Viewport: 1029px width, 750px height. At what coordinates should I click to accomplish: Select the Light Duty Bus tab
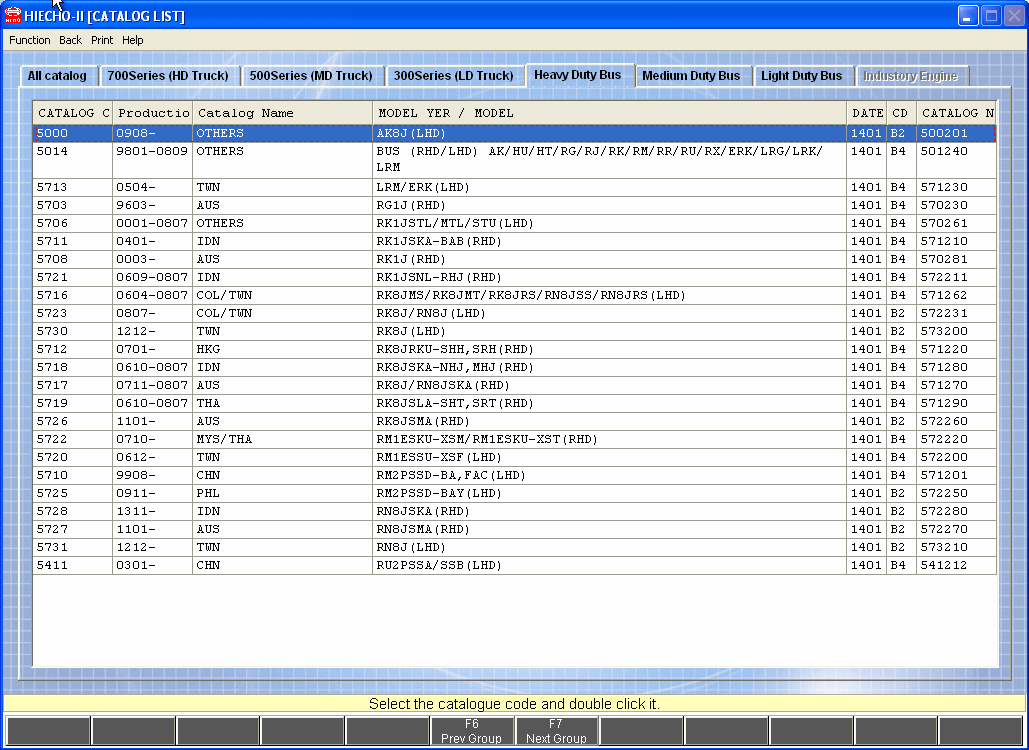point(801,76)
